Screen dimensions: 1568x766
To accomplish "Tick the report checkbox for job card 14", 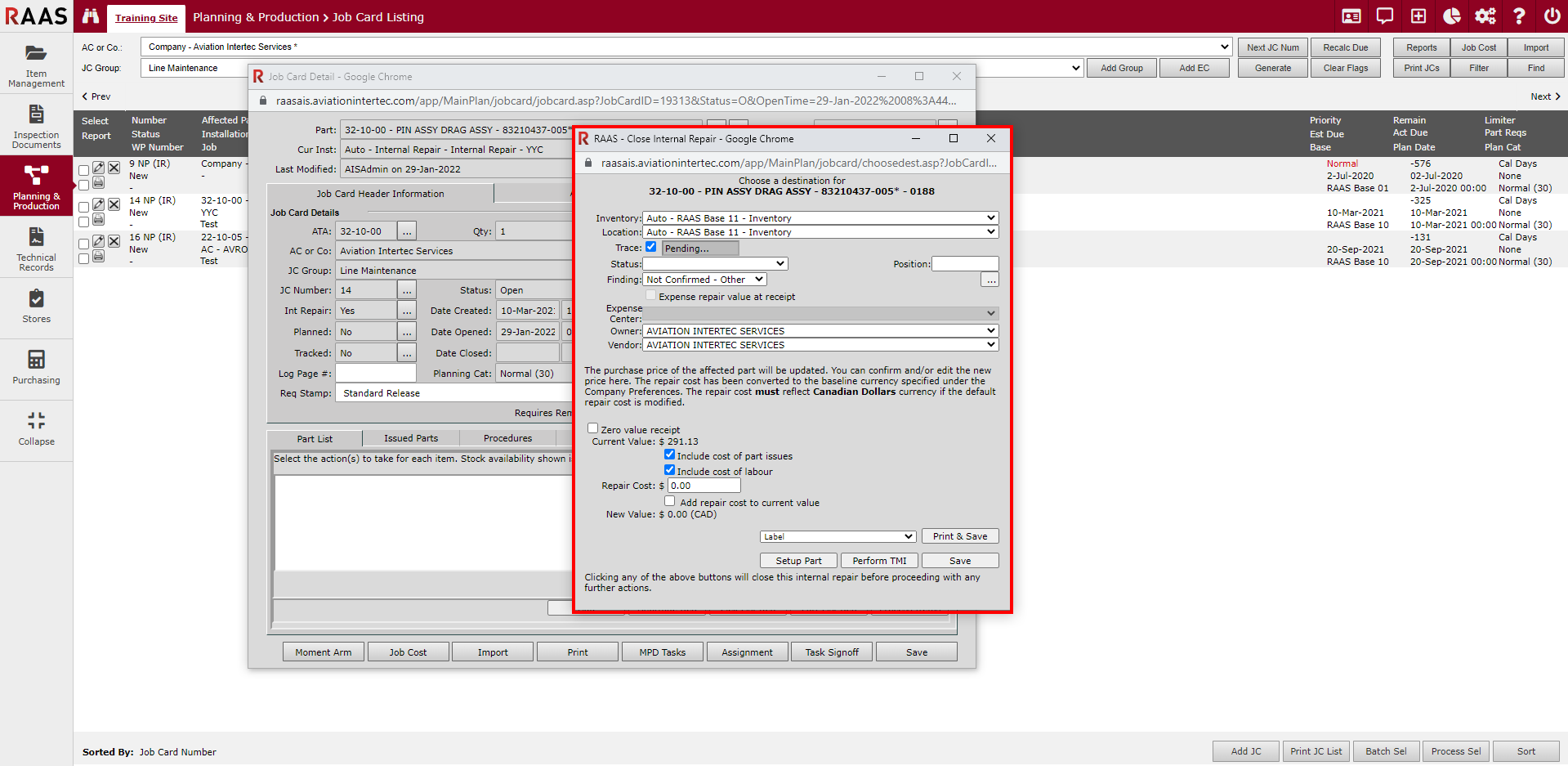I will pos(83,222).
